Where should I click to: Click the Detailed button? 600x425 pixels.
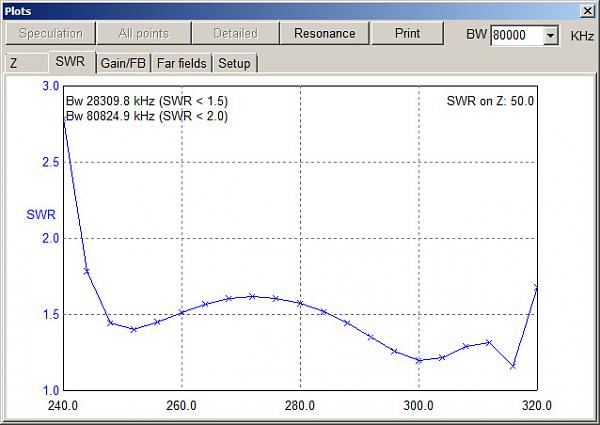click(235, 33)
